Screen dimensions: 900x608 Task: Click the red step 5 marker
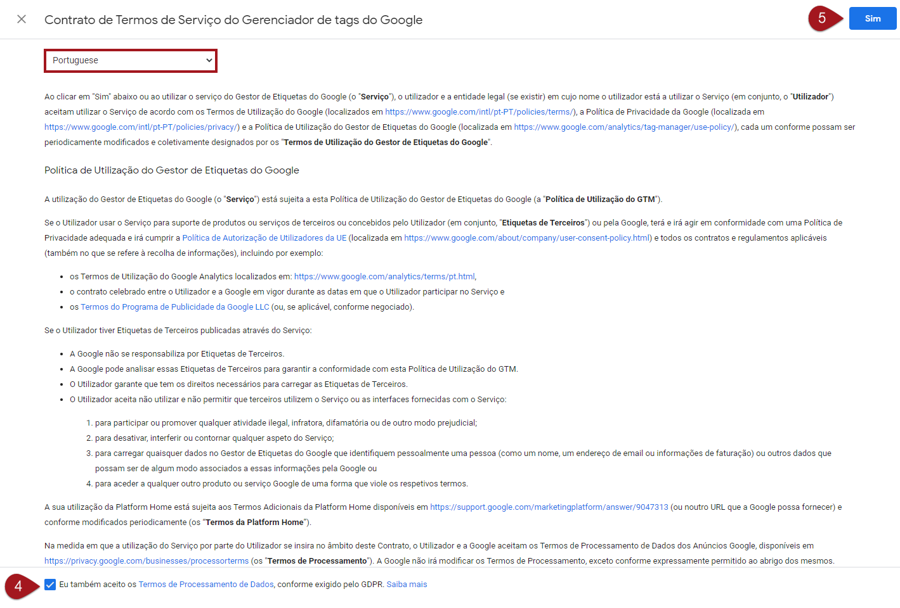[x=822, y=18]
